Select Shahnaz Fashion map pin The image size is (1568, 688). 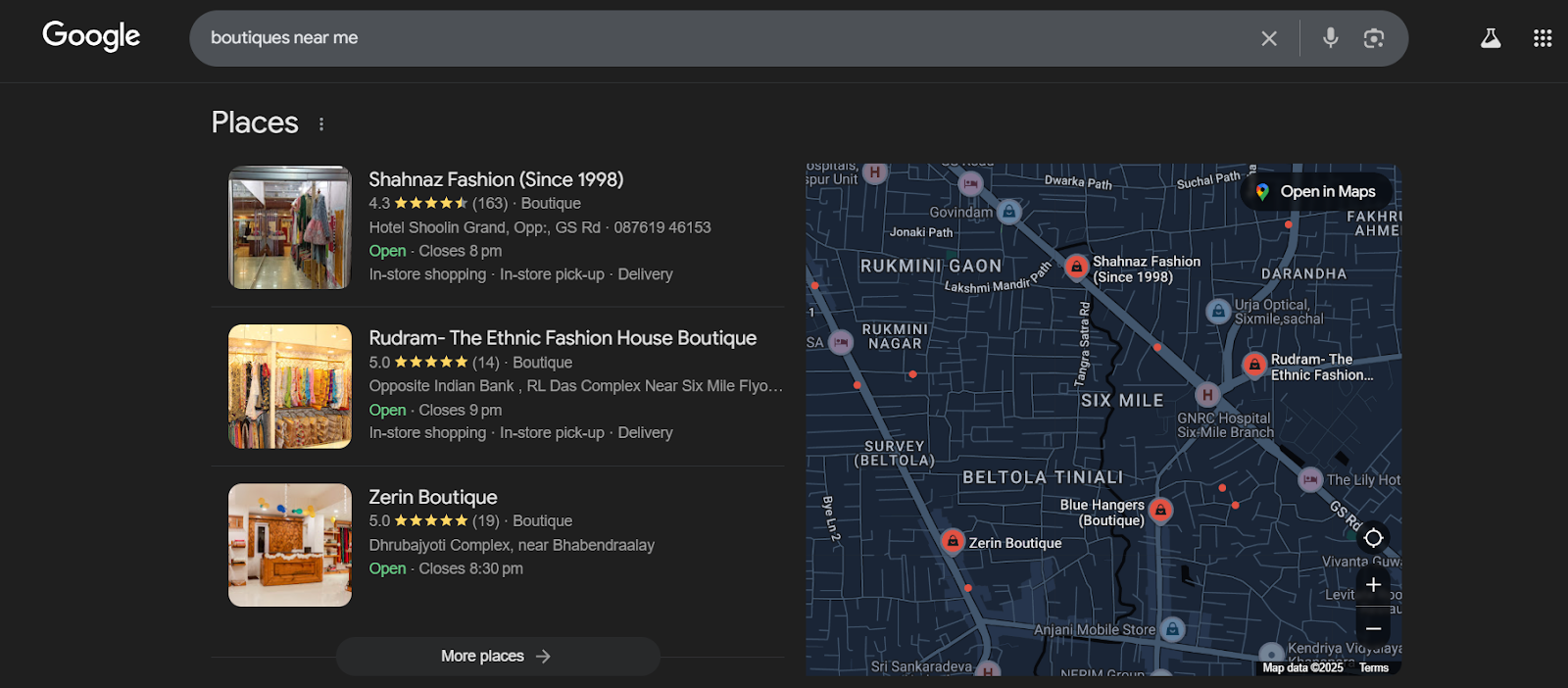click(x=1076, y=267)
